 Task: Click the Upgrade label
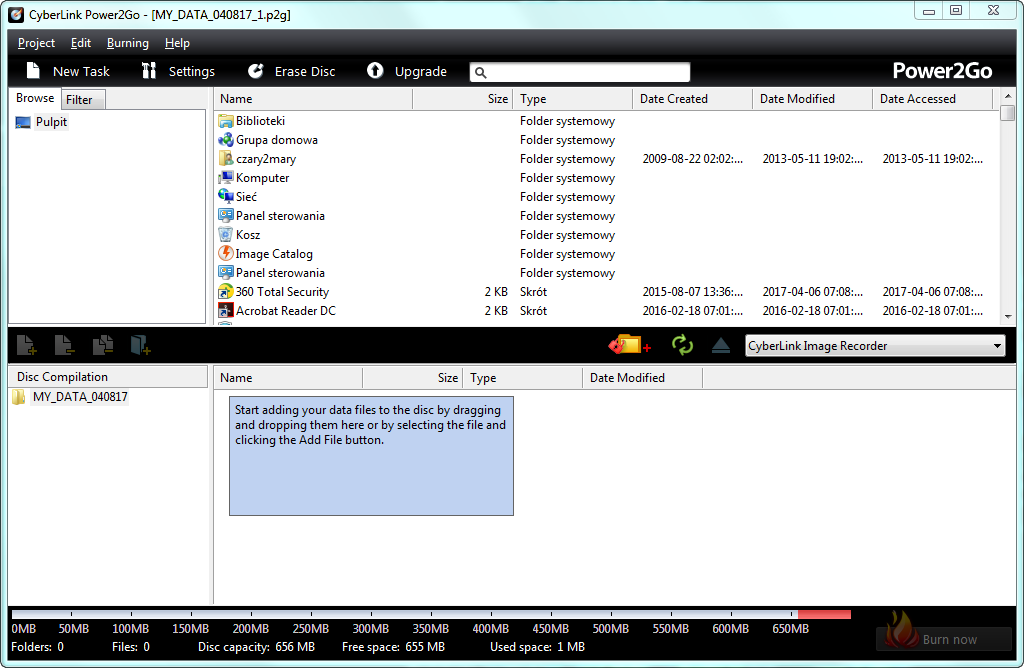[421, 71]
